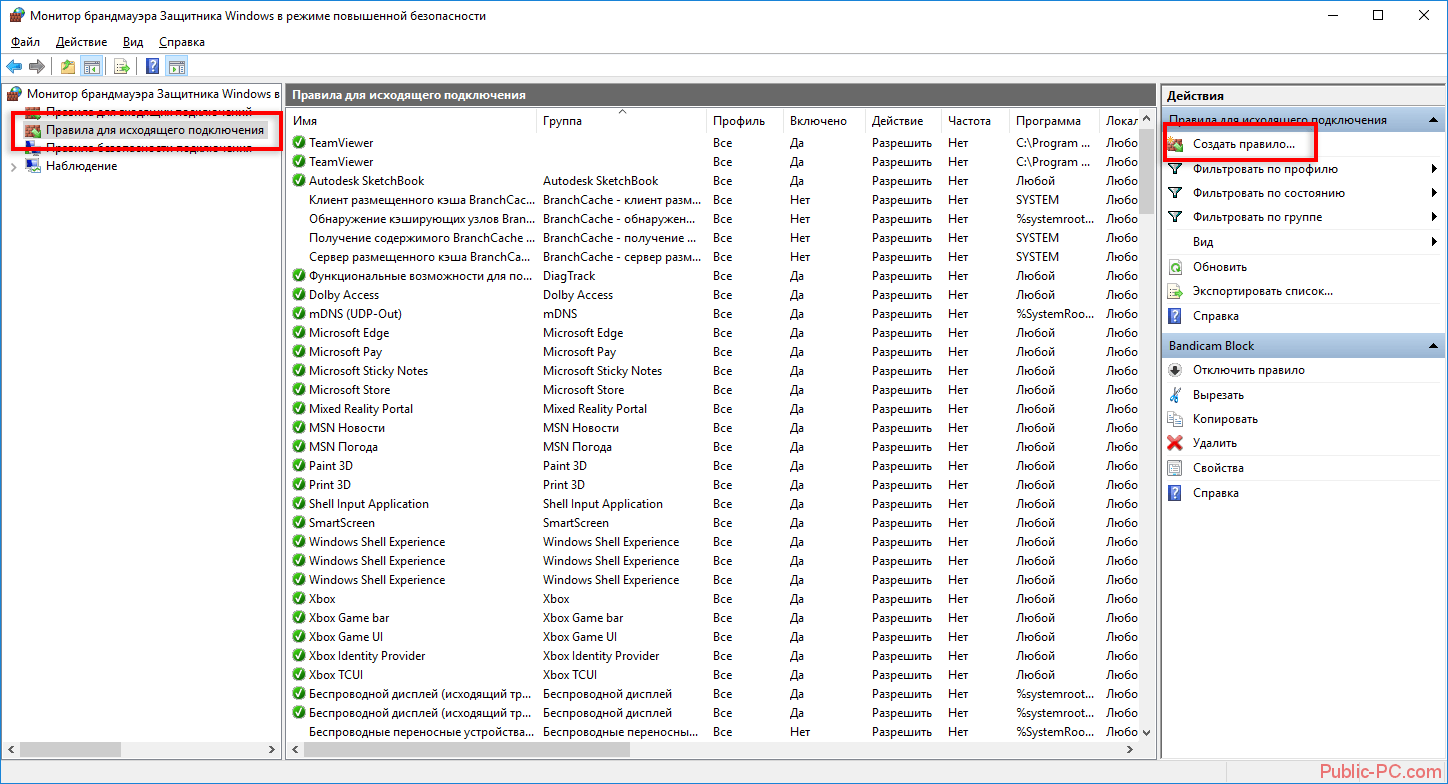Click the blue Back arrow in toolbar

14,67
